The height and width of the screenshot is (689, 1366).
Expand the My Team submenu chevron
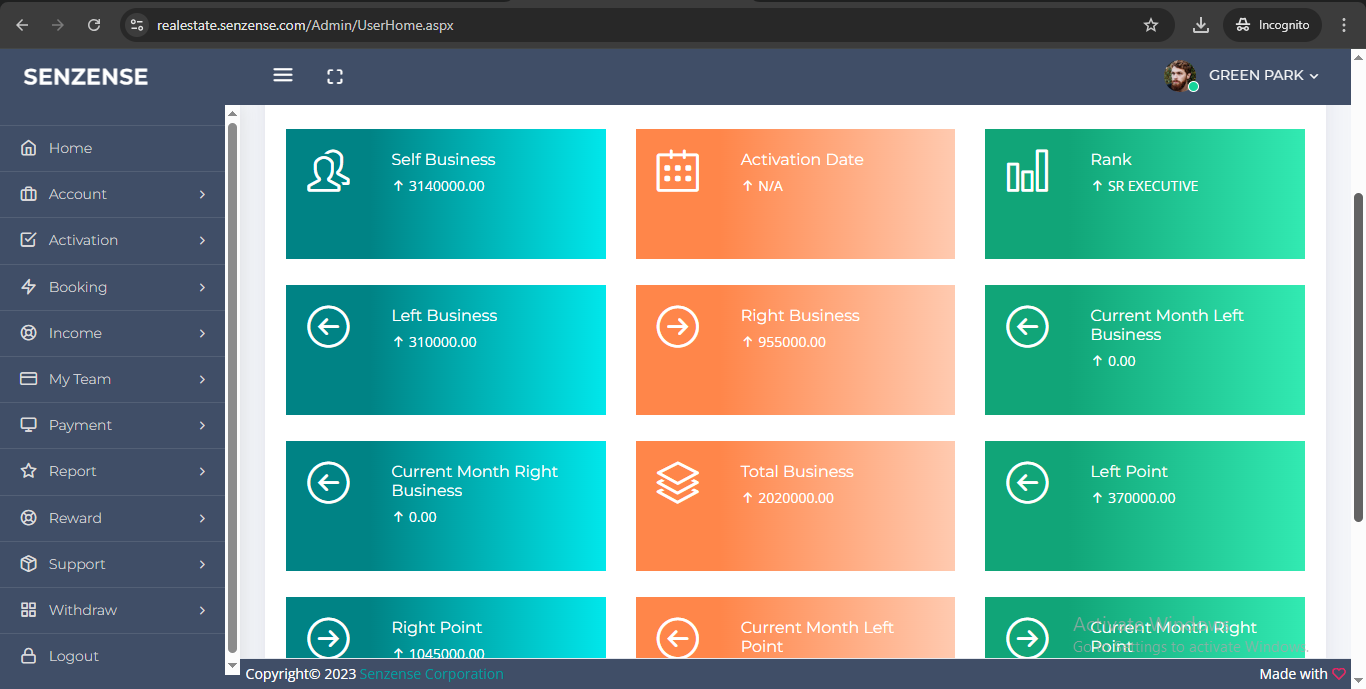202,379
